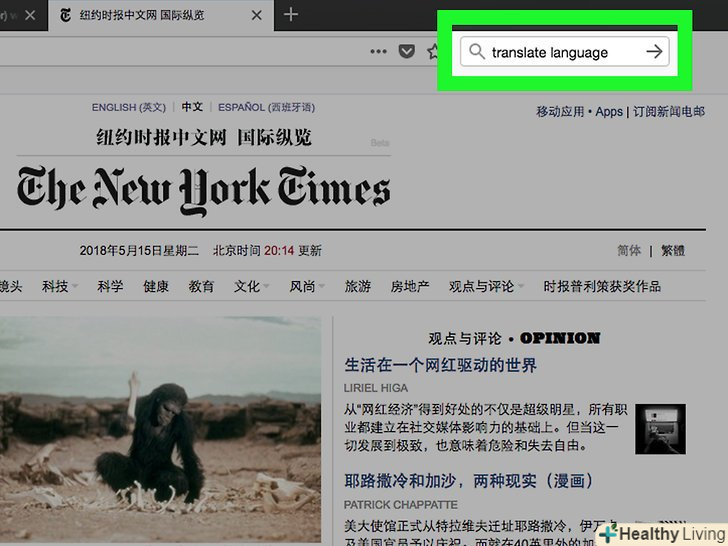Open 时报普利策获奖作品 section

pyautogui.click(x=602, y=286)
